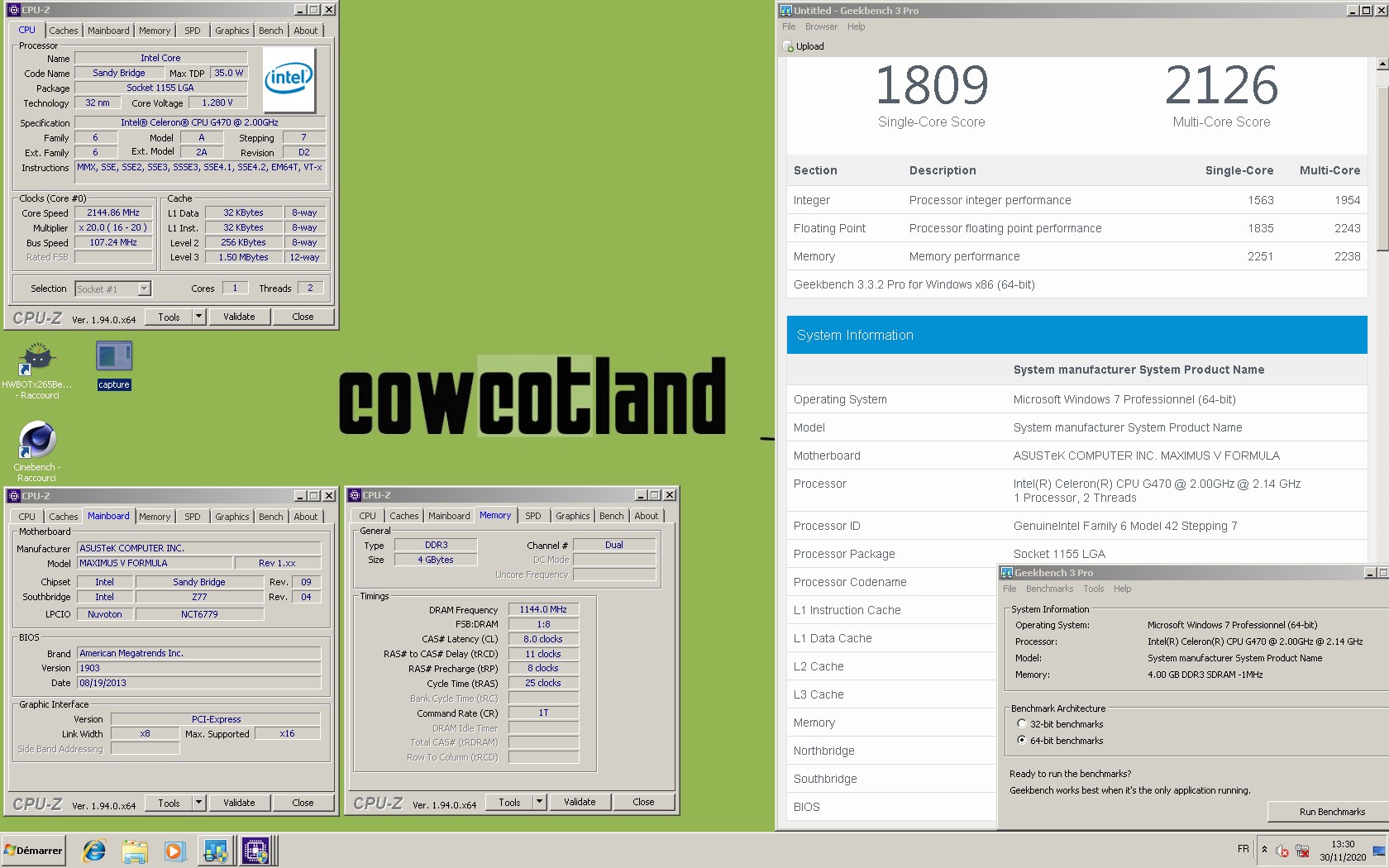The width and height of the screenshot is (1389, 868).
Task: Launch Internet Explorer from the taskbar
Action: click(94, 850)
